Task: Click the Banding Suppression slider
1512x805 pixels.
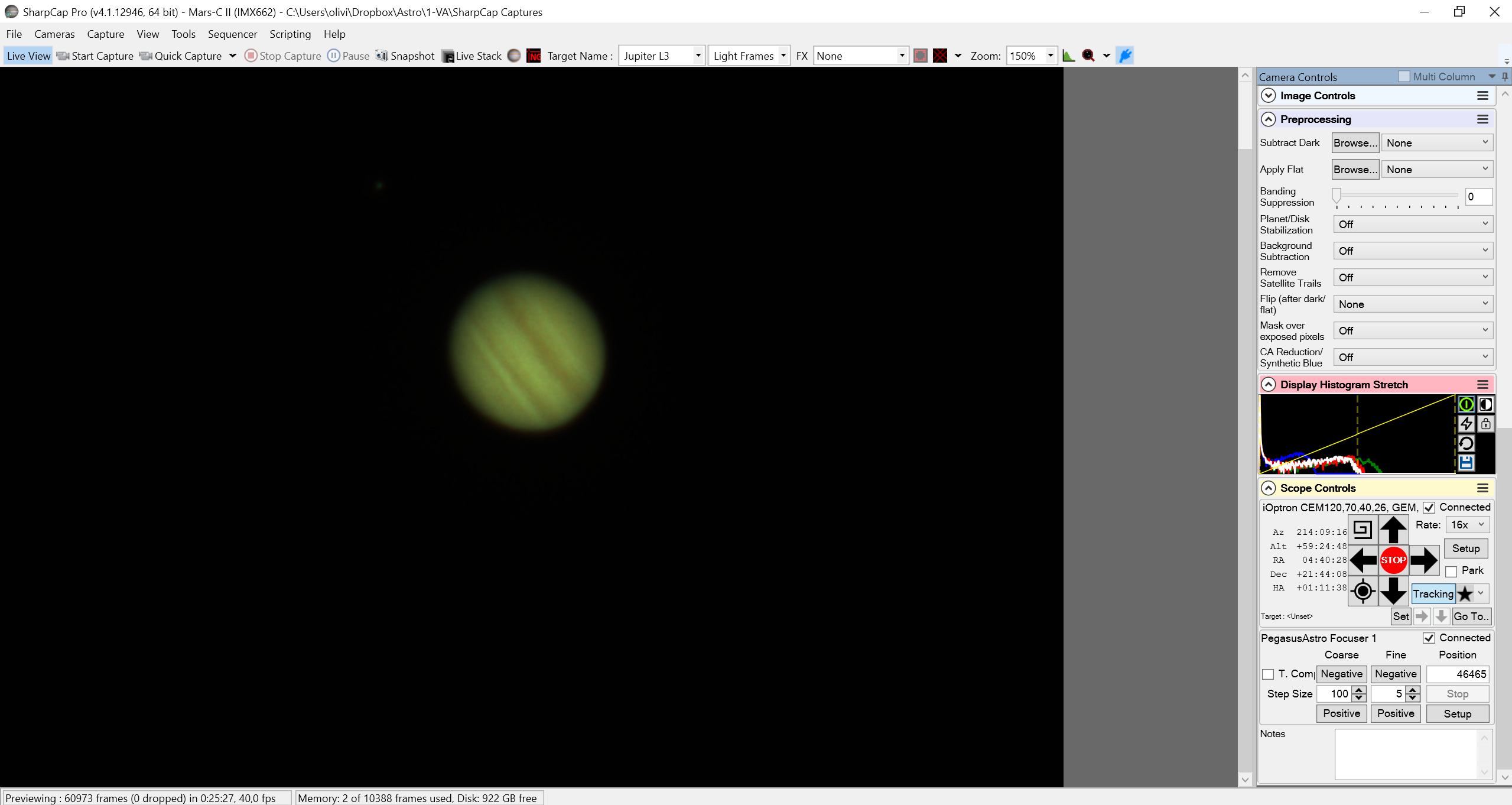Action: (1397, 196)
